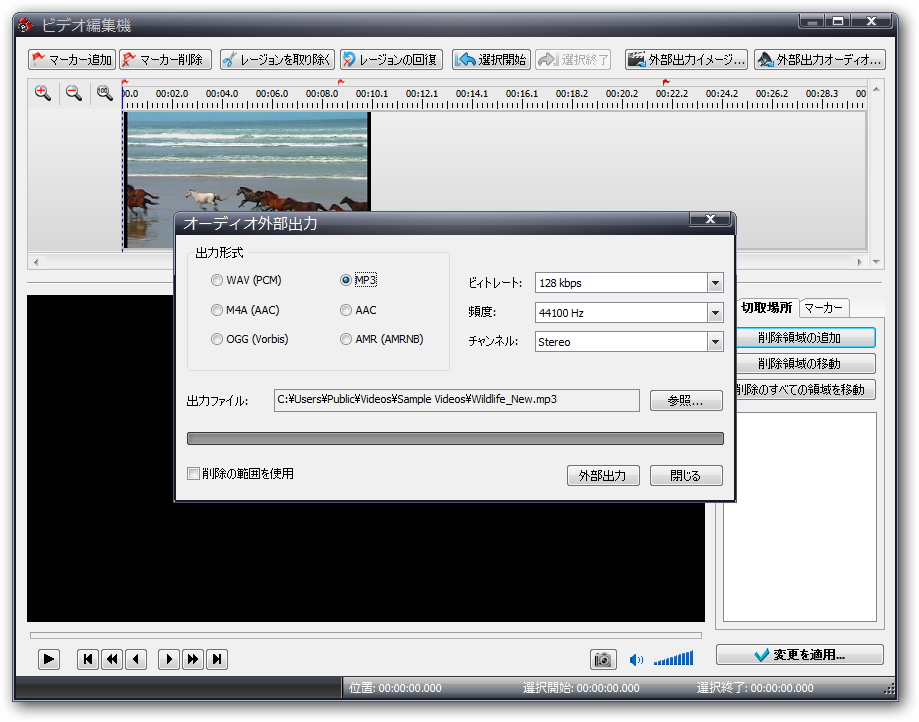The height and width of the screenshot is (722, 919).
Task: Select OGG (Vorbis) output format
Action: (x=250, y=339)
